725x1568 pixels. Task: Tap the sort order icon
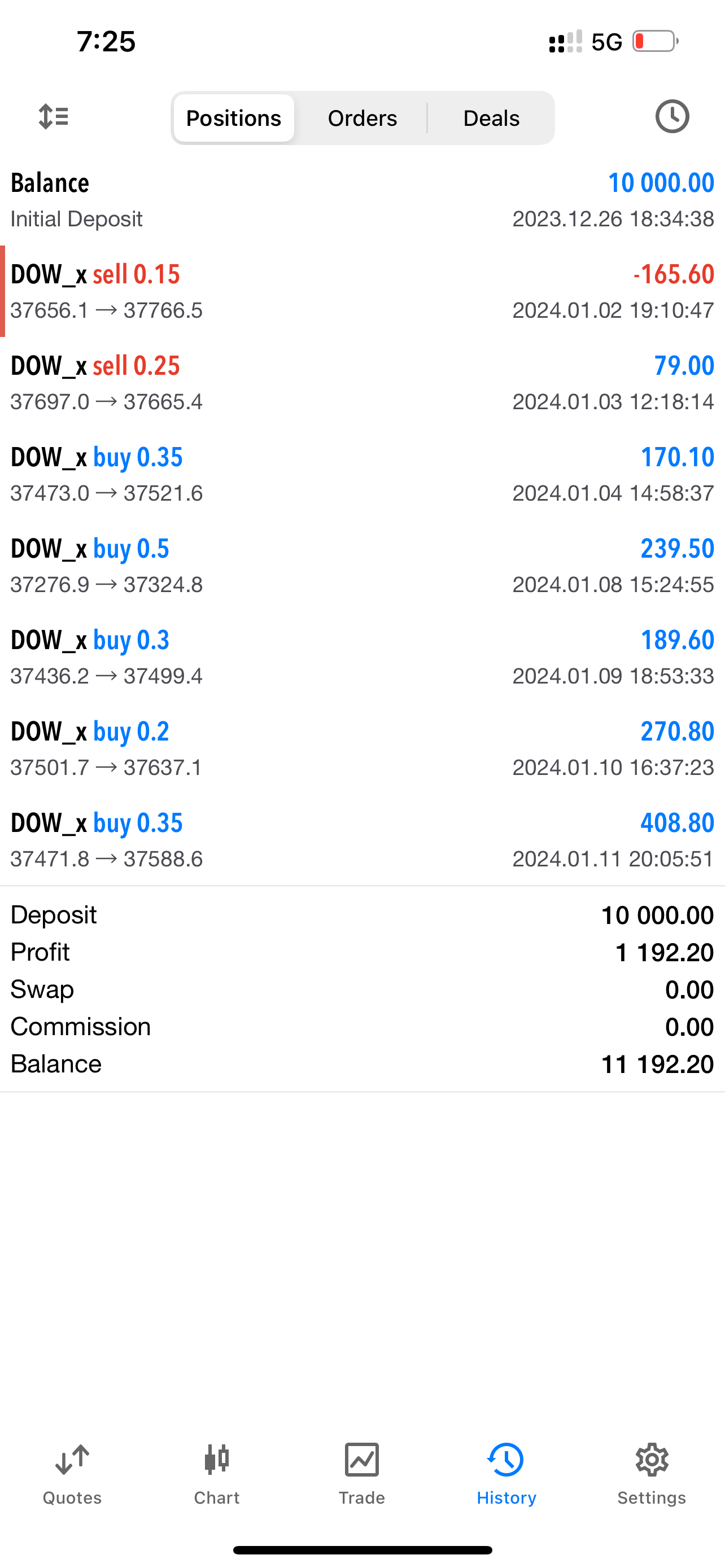tap(54, 116)
